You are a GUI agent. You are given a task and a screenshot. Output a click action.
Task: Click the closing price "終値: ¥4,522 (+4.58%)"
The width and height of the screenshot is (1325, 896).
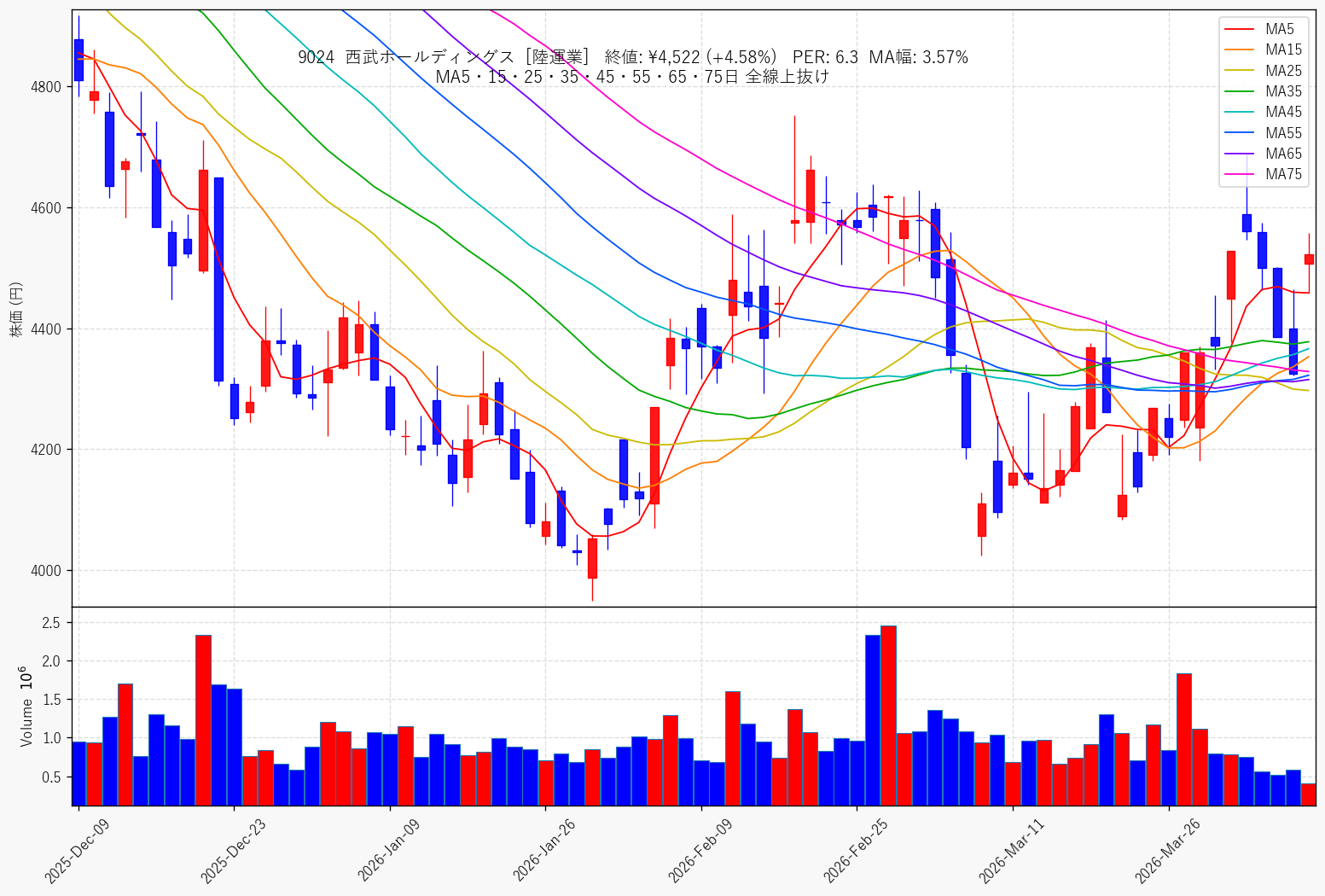pos(691,57)
